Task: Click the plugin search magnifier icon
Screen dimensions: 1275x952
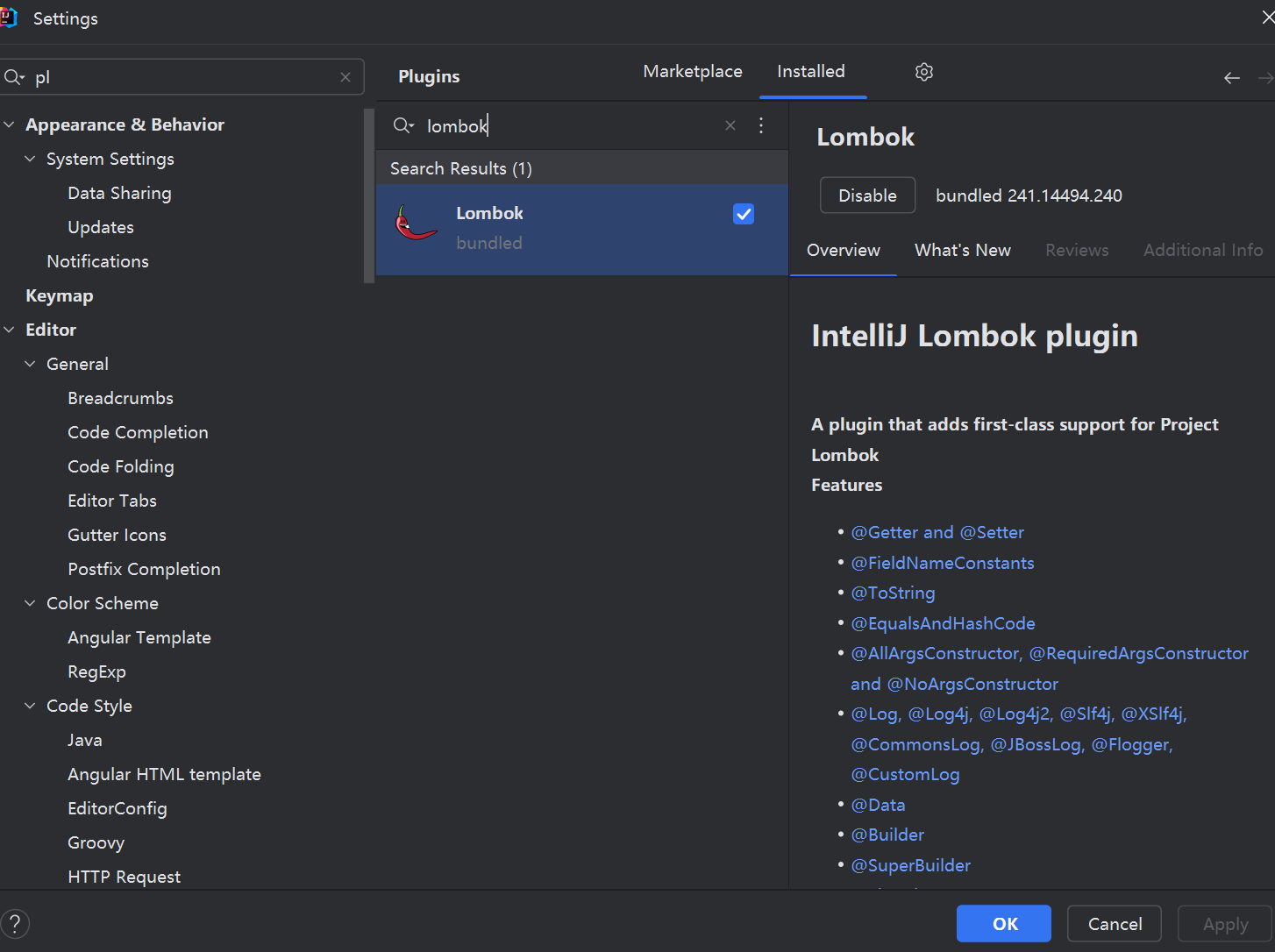Action: coord(403,125)
